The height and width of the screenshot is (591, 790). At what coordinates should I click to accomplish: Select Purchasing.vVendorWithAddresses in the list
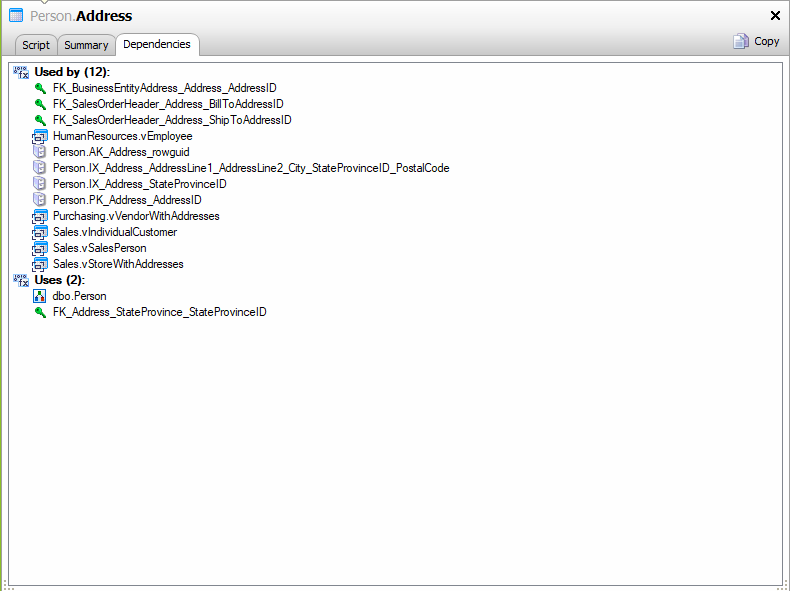[136, 216]
